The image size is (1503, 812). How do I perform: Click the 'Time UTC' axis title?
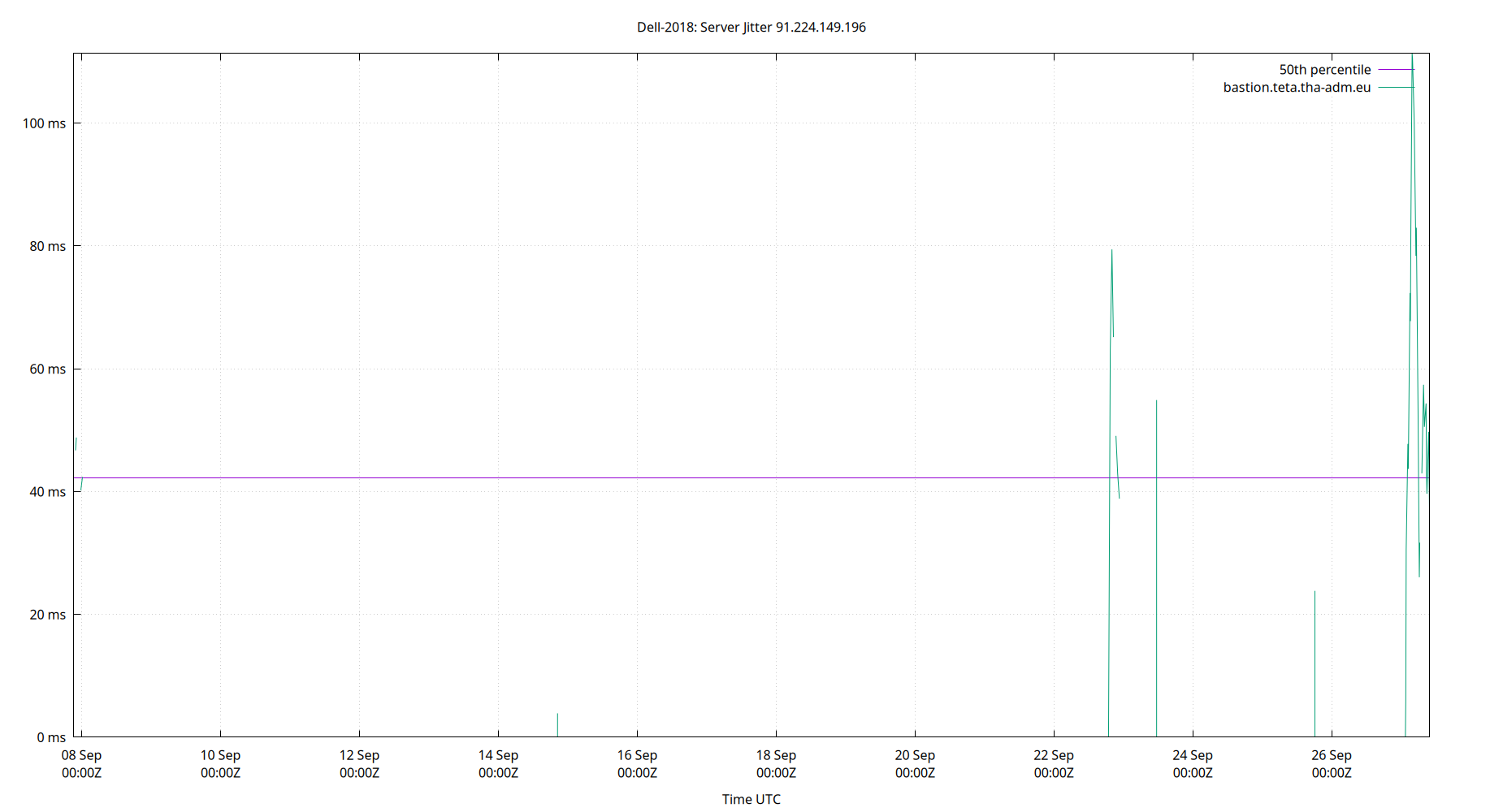pos(751,800)
